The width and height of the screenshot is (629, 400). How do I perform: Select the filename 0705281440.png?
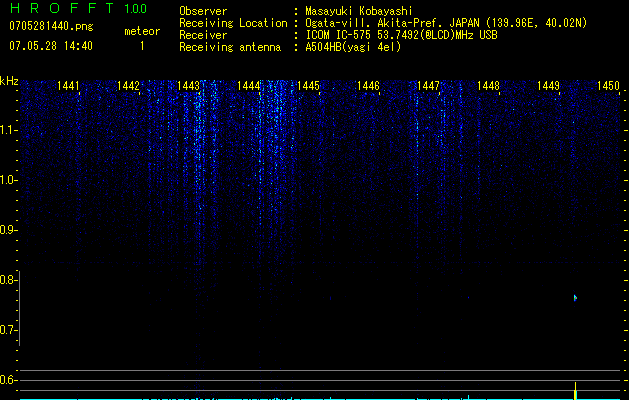tap(51, 27)
